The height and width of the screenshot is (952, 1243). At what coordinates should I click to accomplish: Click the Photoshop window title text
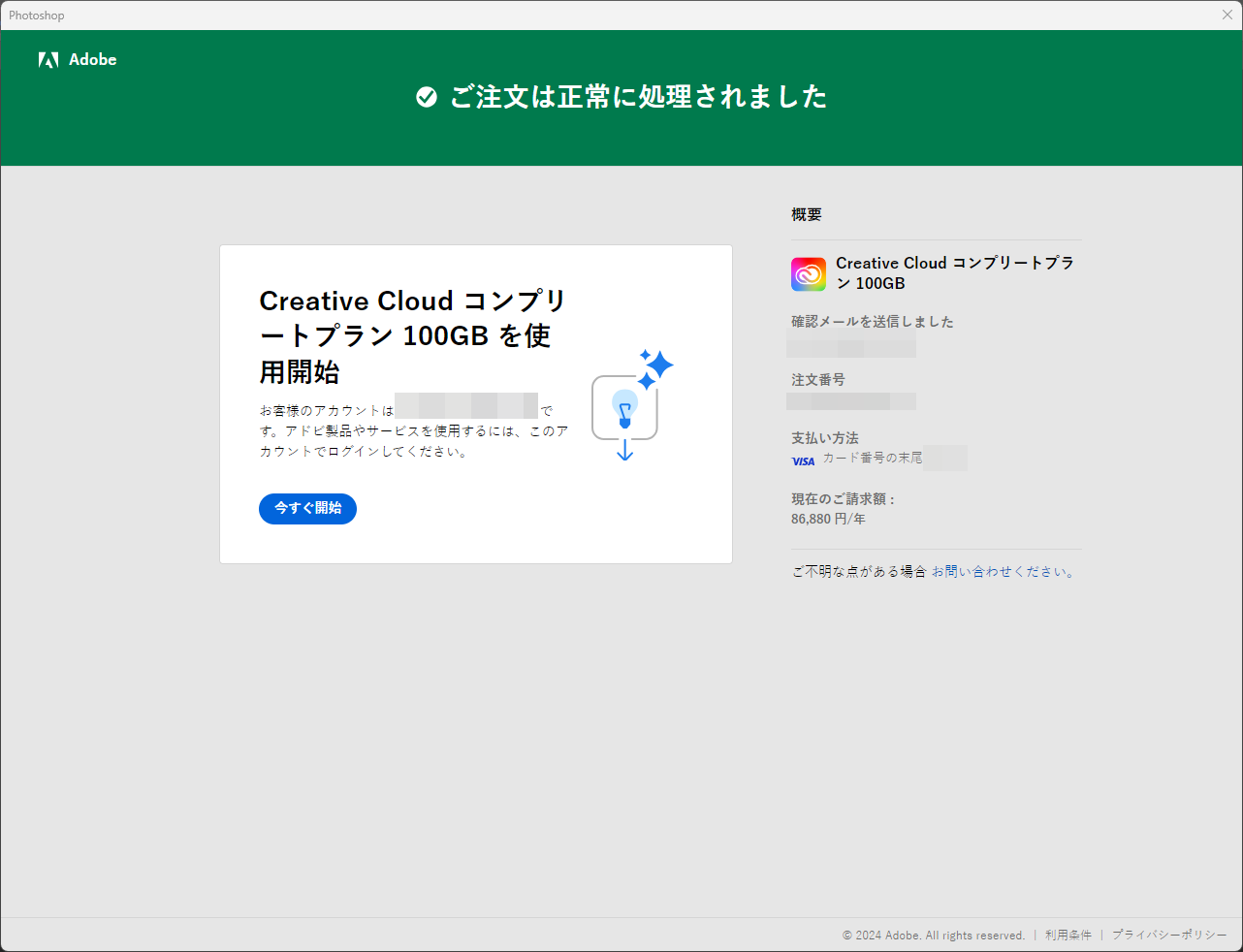[x=37, y=16]
